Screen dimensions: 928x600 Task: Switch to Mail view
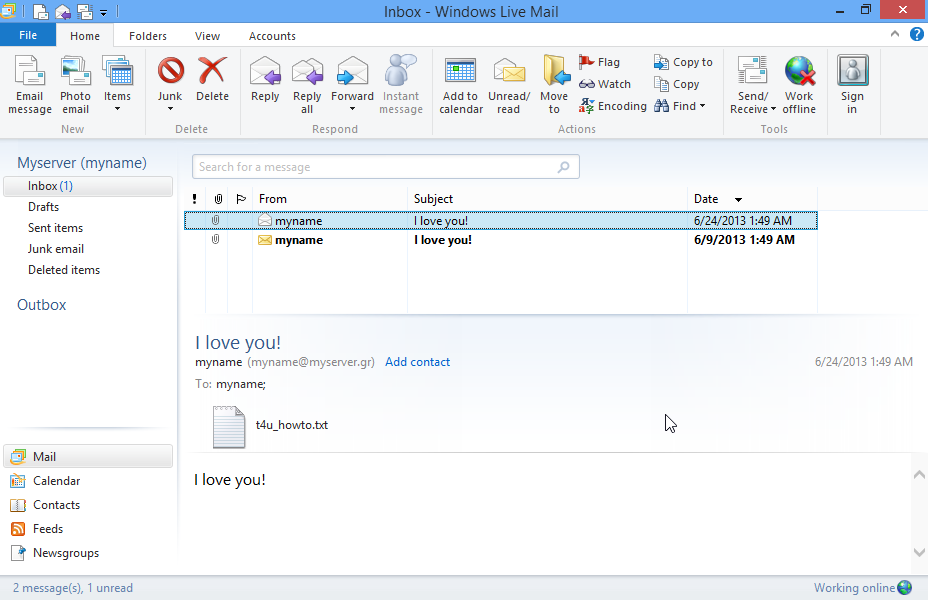tap(88, 456)
